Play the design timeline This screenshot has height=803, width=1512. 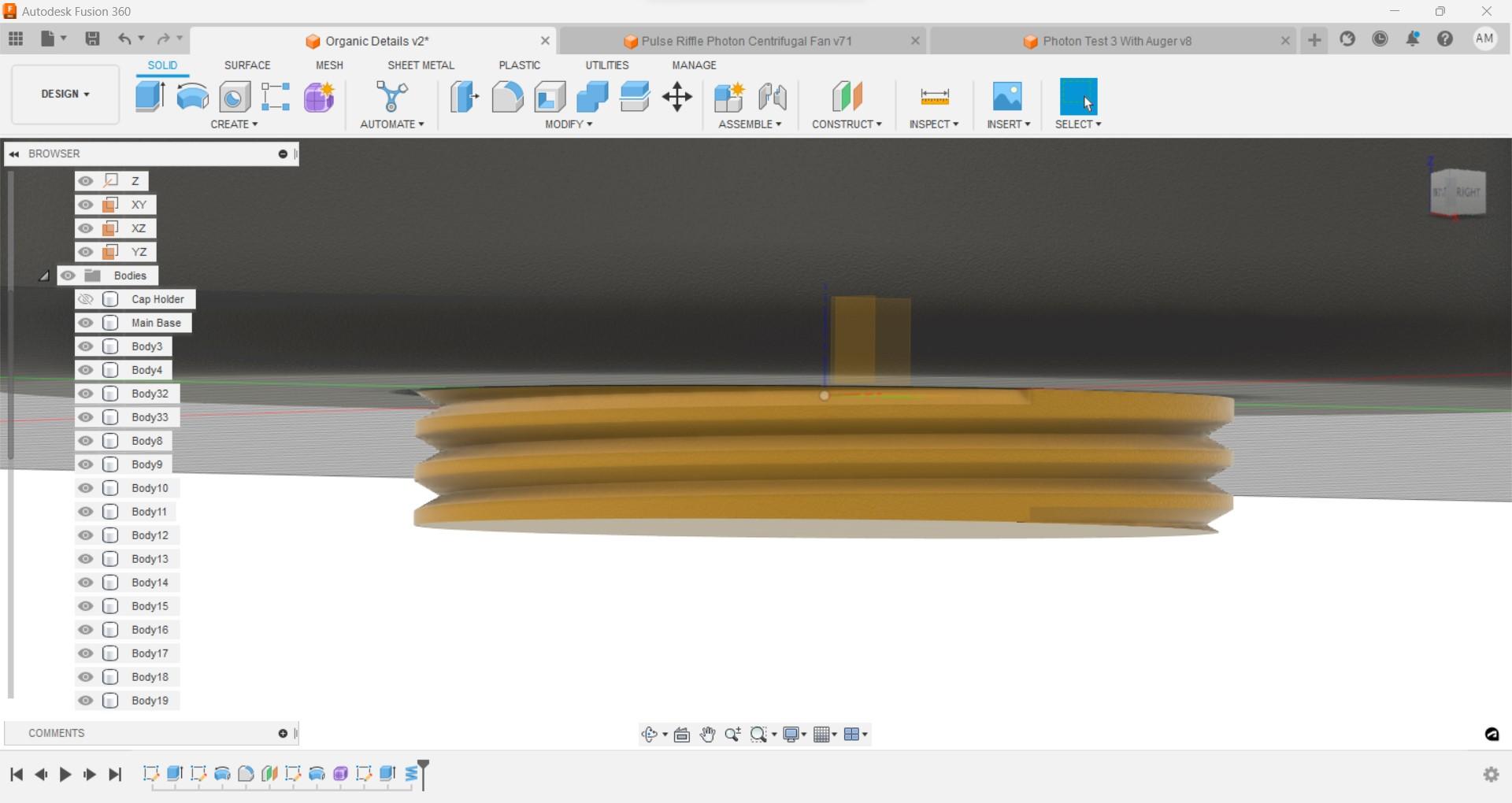click(x=65, y=775)
